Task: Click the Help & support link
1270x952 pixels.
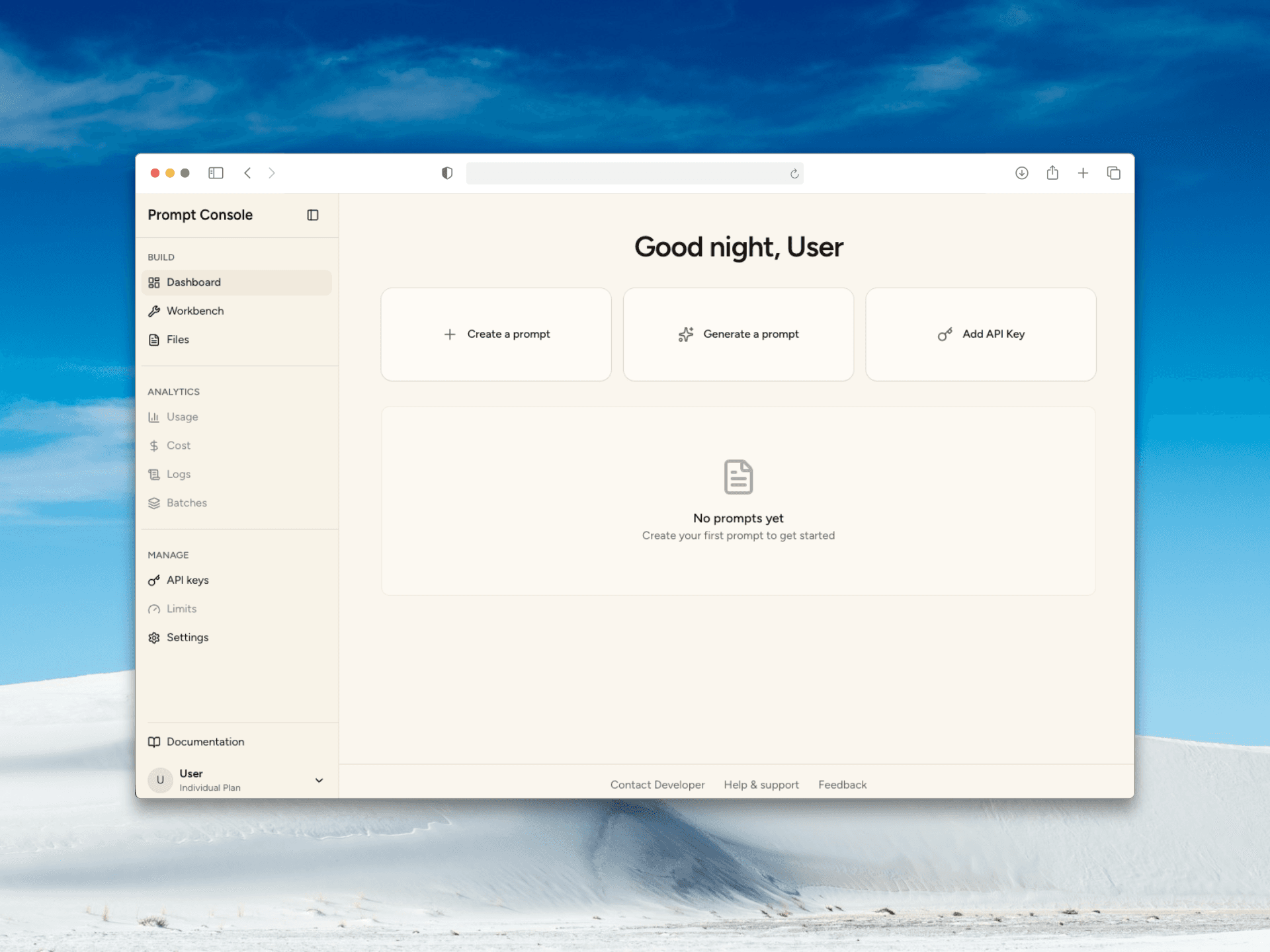Action: pos(761,785)
